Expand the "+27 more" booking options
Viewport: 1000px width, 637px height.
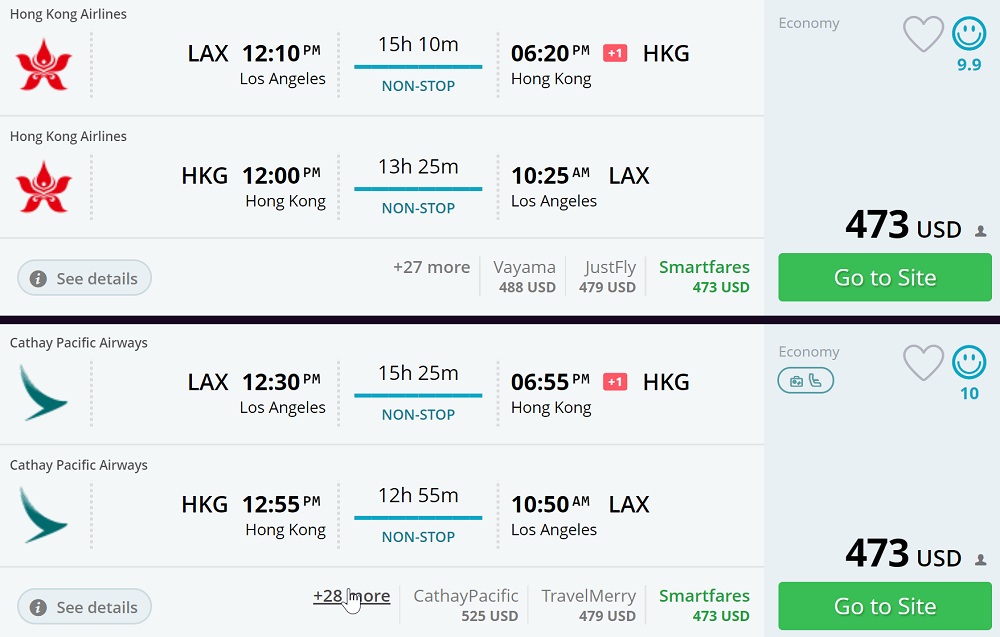pyautogui.click(x=431, y=267)
